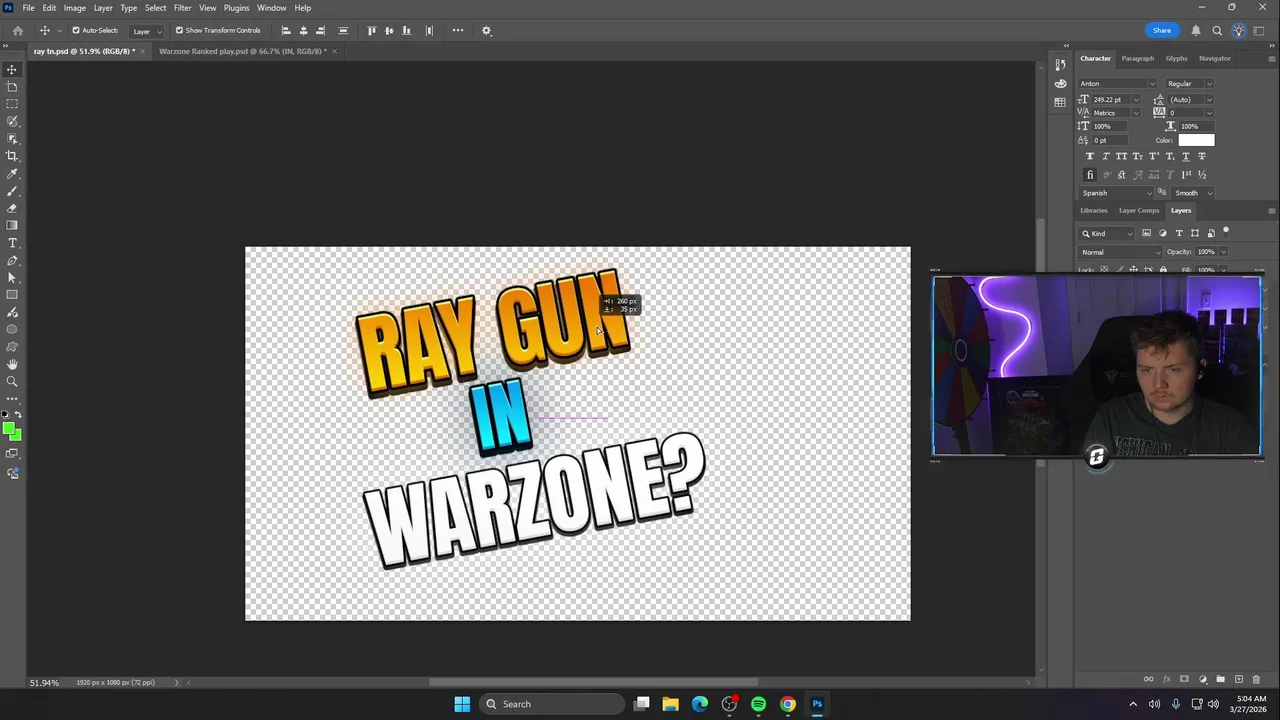Select the Pen tool

click(12, 260)
